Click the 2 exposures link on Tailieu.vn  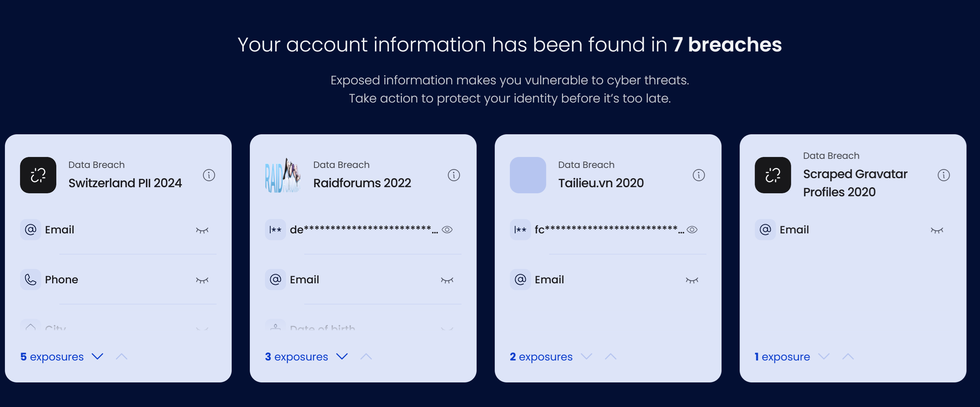[541, 356]
